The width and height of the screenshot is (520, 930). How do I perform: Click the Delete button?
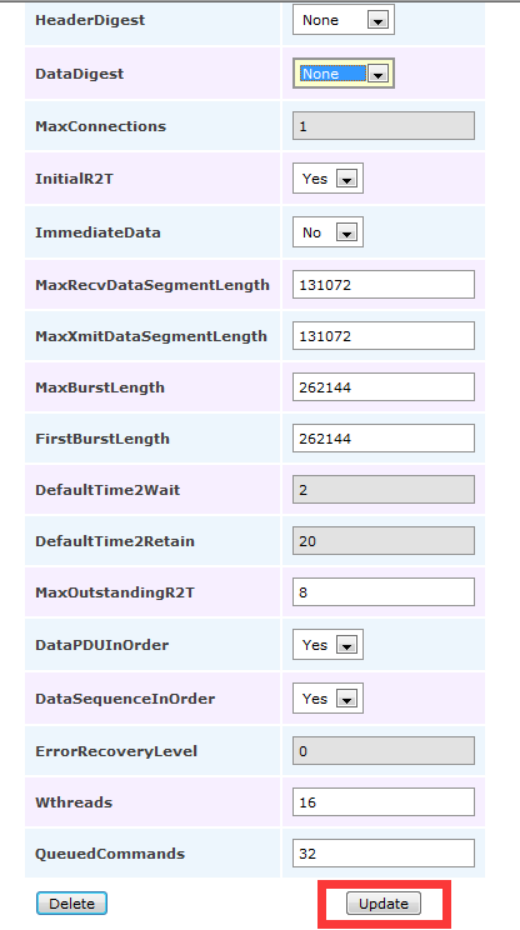coord(72,904)
